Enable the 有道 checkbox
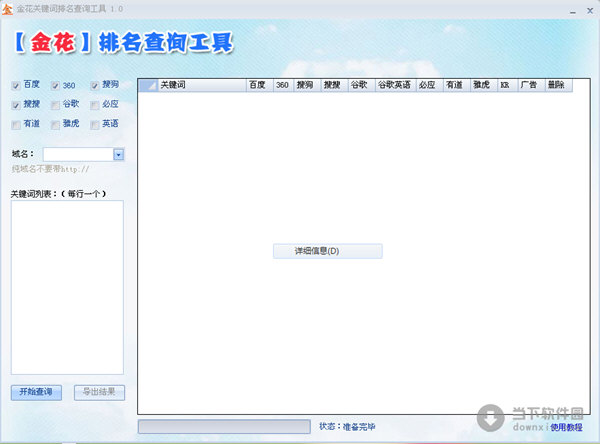 click(16, 125)
